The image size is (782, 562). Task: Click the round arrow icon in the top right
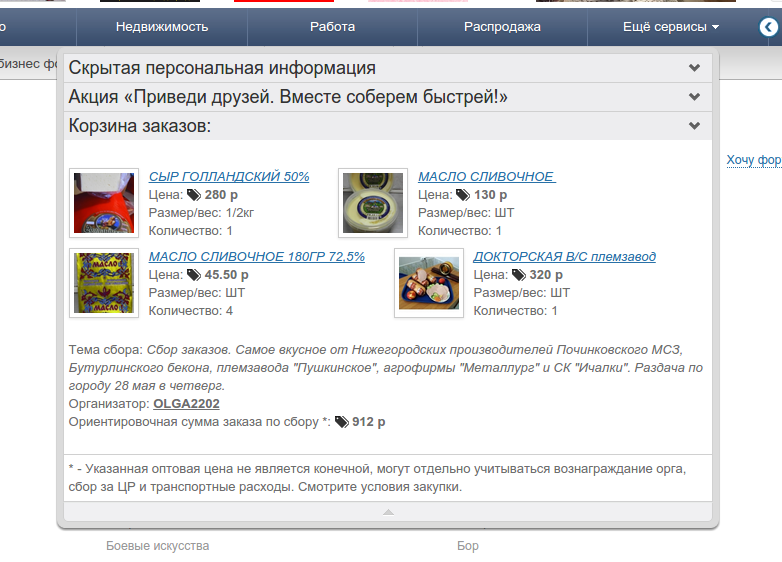(768, 27)
